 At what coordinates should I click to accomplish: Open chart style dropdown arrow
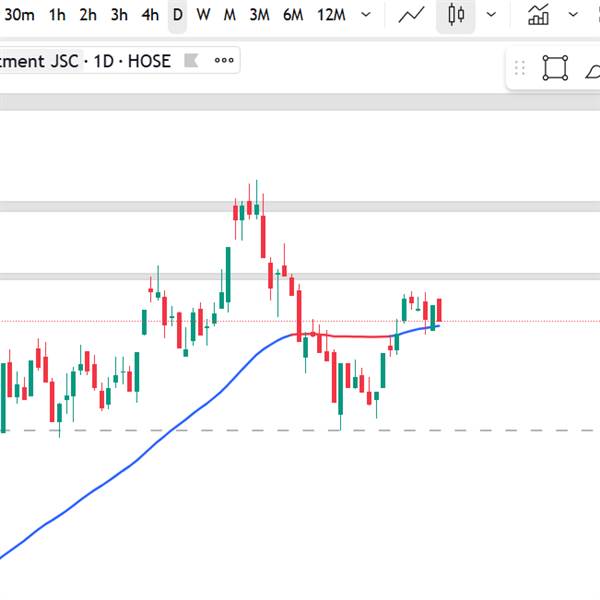(x=491, y=15)
